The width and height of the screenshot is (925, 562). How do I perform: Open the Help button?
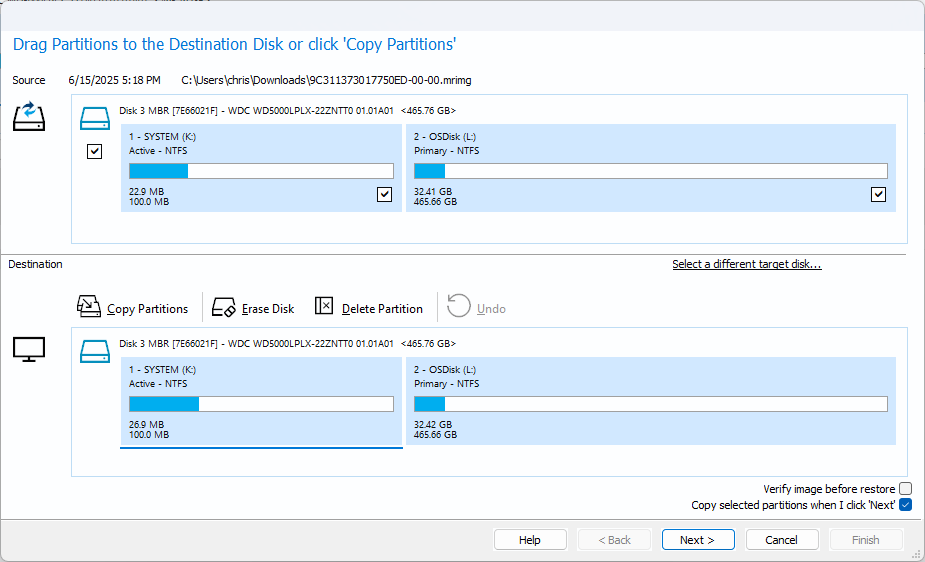530,540
